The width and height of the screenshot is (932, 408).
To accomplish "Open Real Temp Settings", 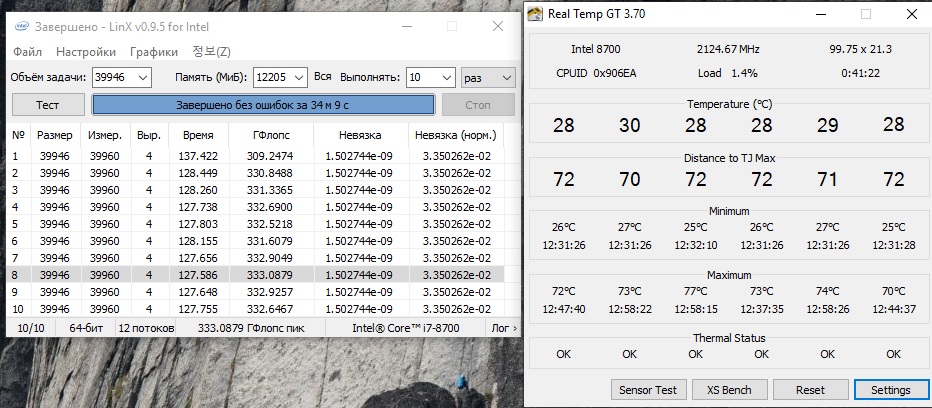I will tap(891, 389).
